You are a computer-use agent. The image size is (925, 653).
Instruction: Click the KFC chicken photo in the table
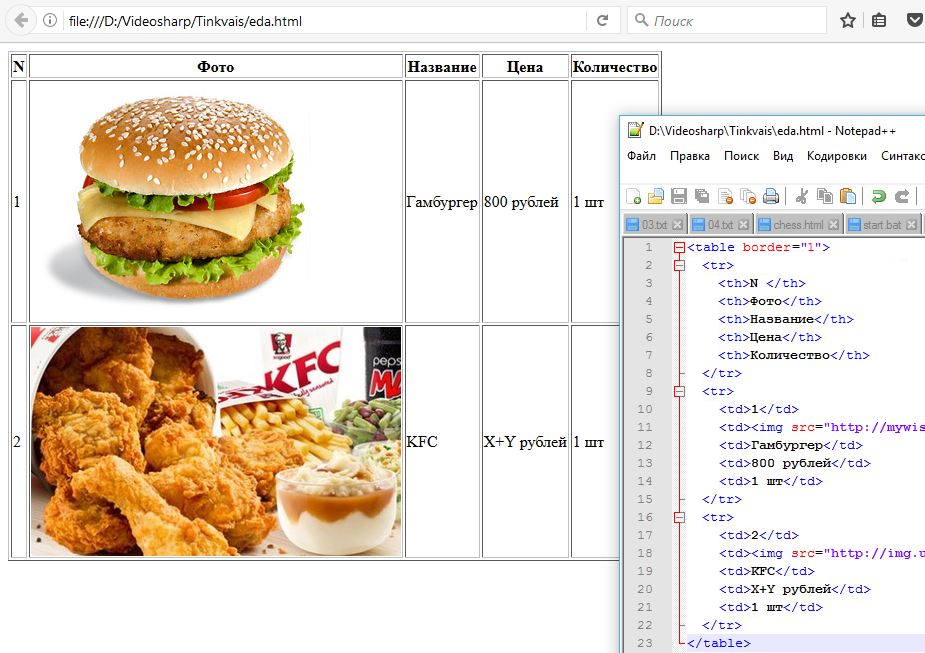click(x=216, y=441)
